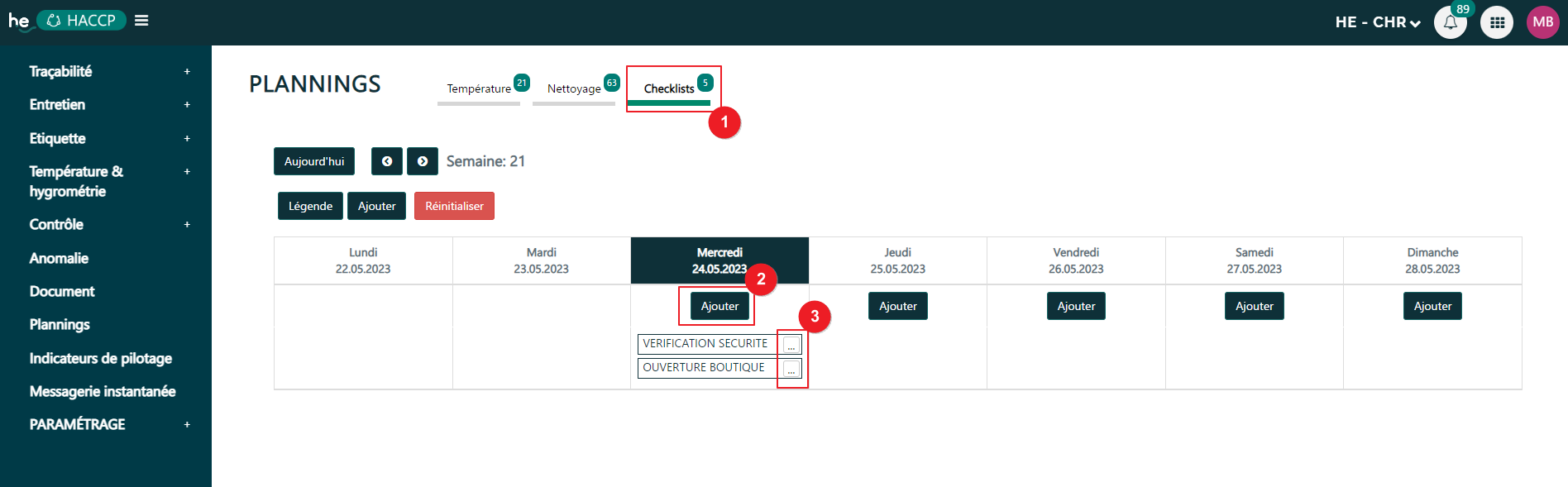
Task: Expand the Traçabilité sidebar section
Action: 187,72
